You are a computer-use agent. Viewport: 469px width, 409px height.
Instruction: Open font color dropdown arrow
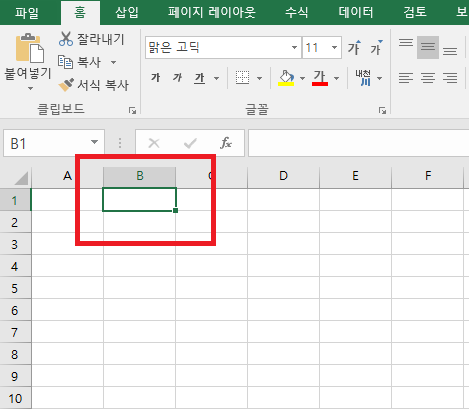[x=337, y=79]
